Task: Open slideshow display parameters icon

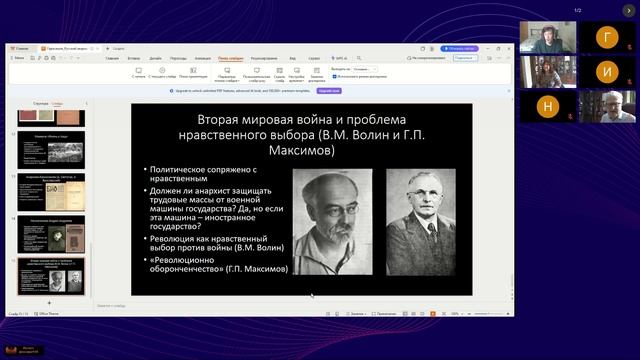Action: (227, 71)
